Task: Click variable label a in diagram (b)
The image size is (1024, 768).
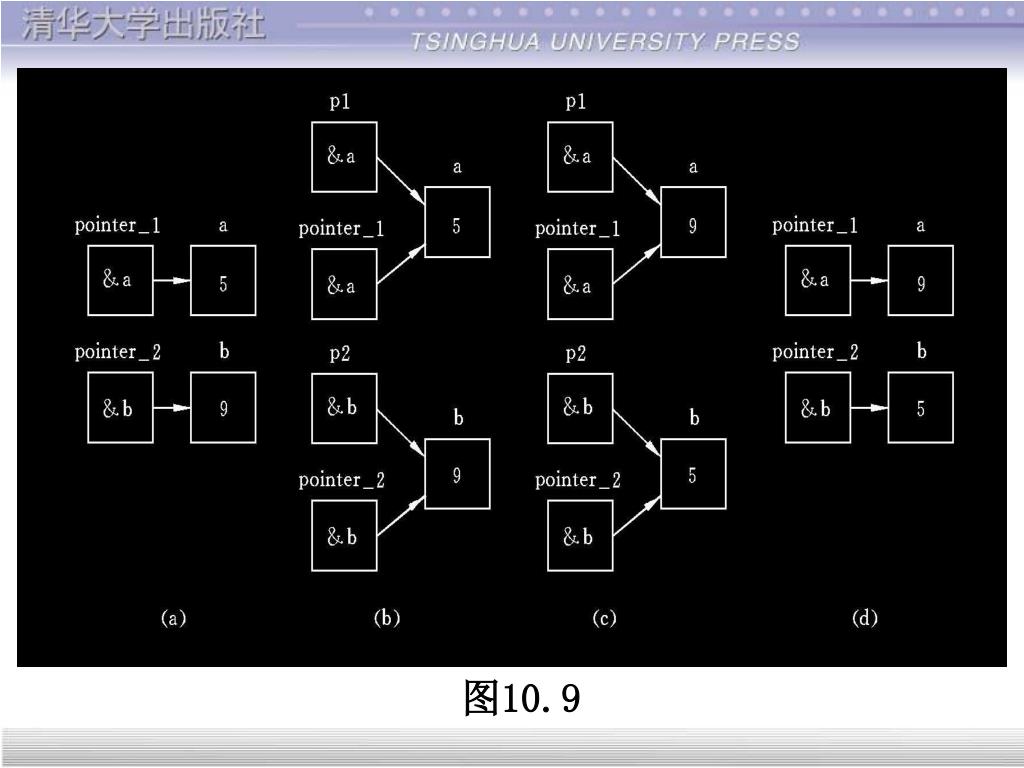Action: pos(457,167)
